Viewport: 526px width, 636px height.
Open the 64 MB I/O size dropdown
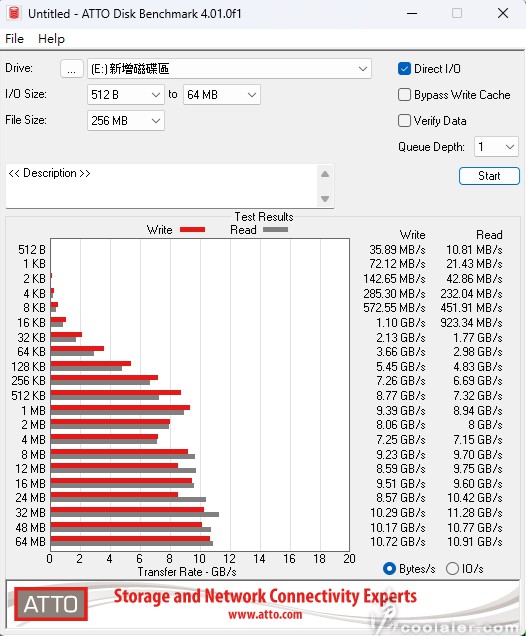tap(221, 95)
